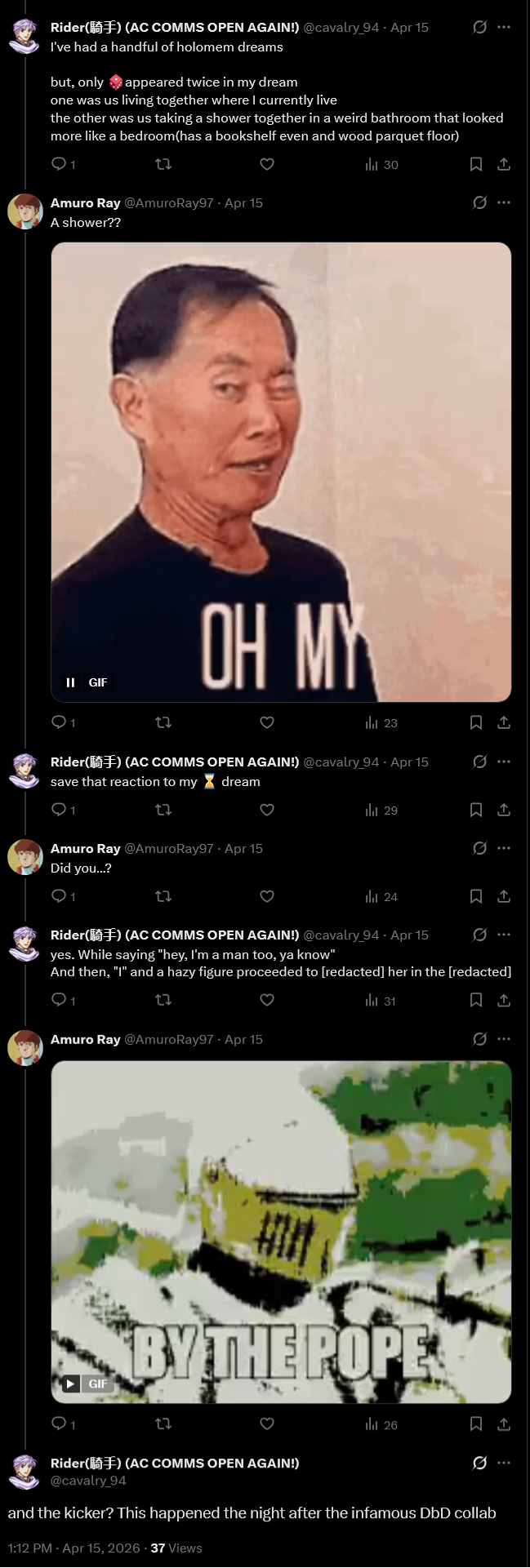Open more options on final kicker tweet
The width and height of the screenshot is (530, 1568).
pos(504,1463)
